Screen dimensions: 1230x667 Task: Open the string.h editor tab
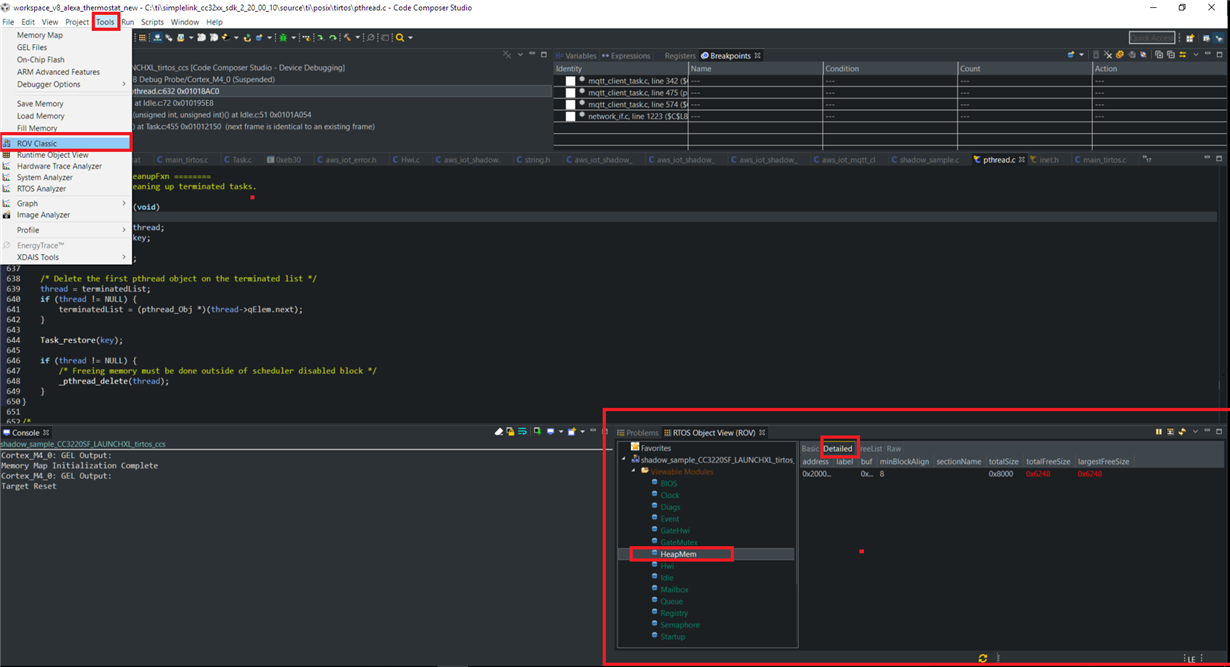tap(532, 160)
